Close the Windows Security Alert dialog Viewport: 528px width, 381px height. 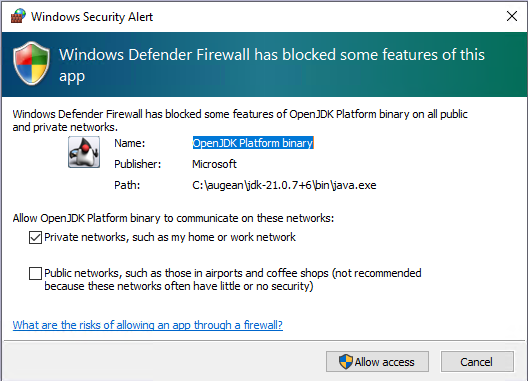(512, 16)
